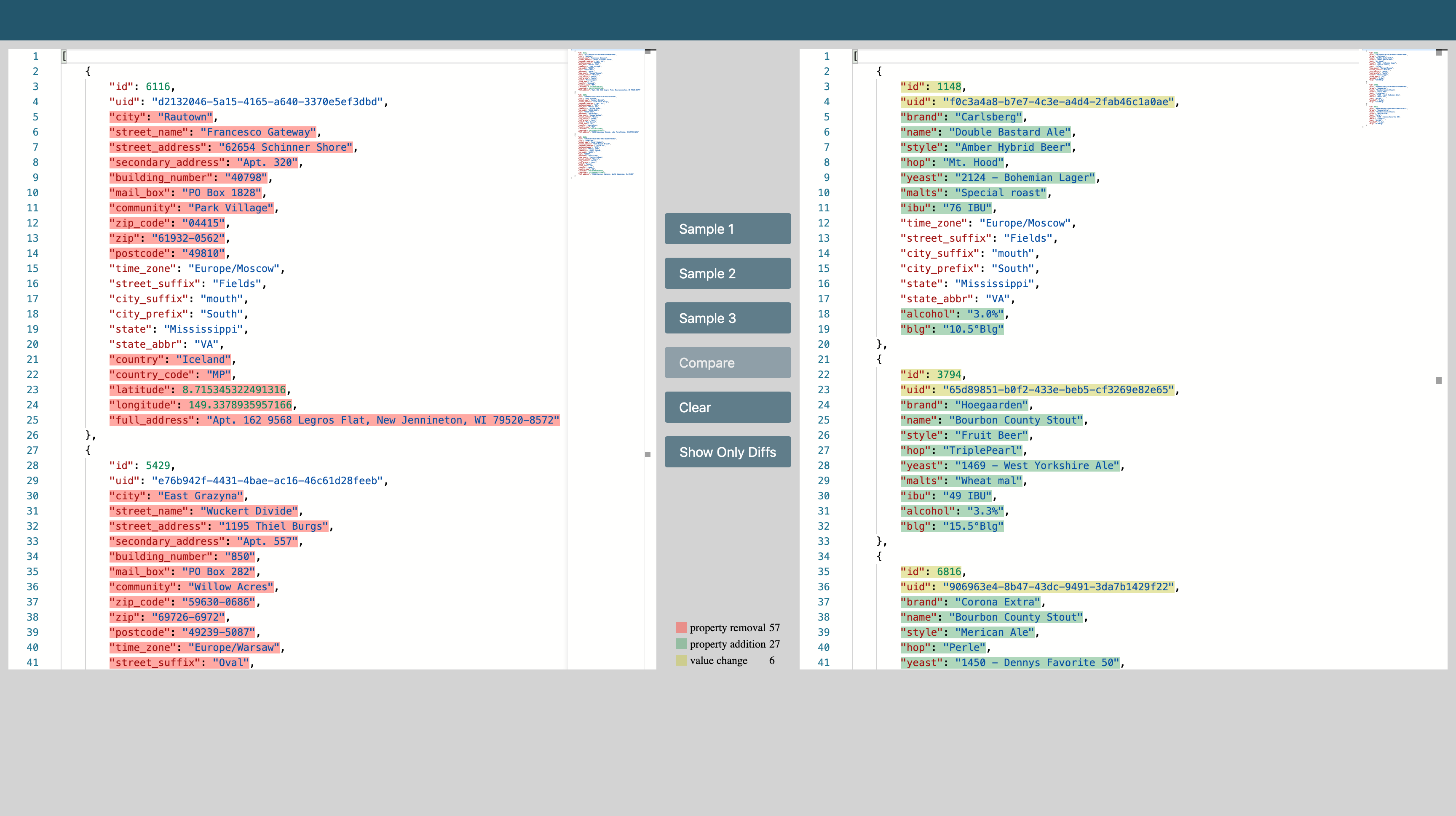Image resolution: width=1456 pixels, height=816 pixels.
Task: Select the property addition green swatch
Action: 681,644
